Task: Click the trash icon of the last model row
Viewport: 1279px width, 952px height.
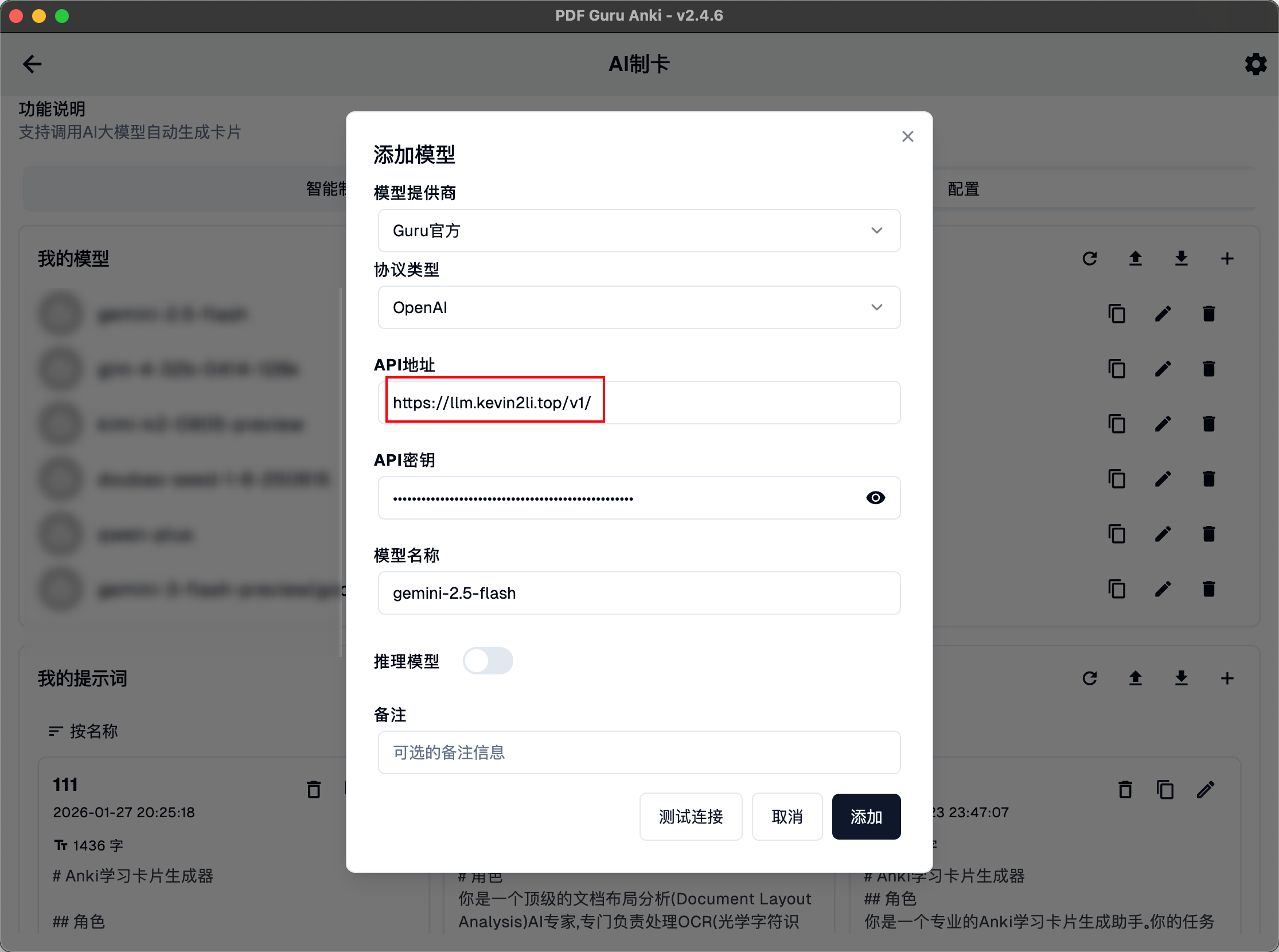Action: 1208,589
